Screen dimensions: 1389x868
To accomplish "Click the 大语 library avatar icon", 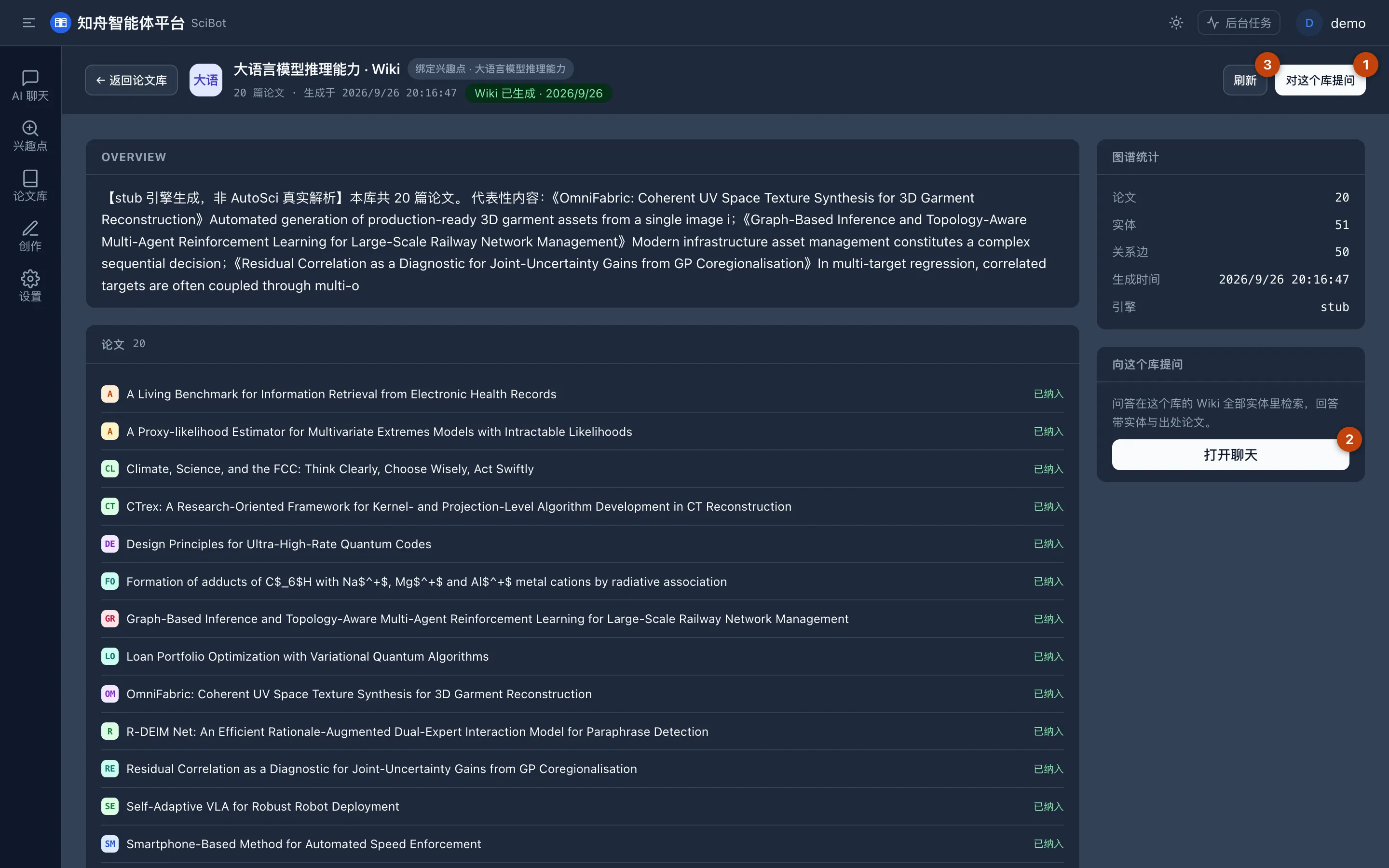I will [205, 81].
